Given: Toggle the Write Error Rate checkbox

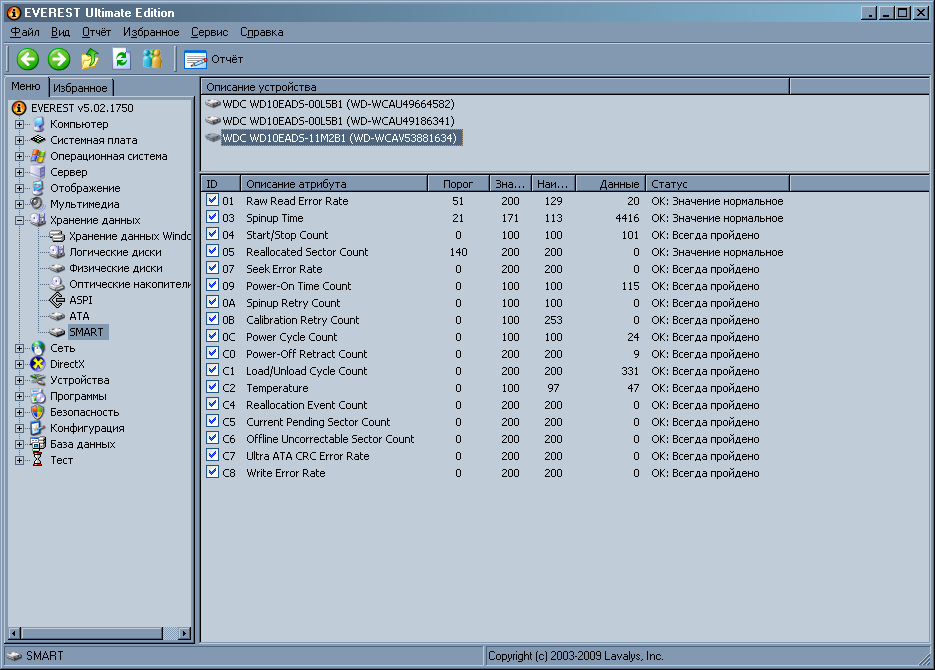Looking at the screenshot, I should (x=212, y=472).
